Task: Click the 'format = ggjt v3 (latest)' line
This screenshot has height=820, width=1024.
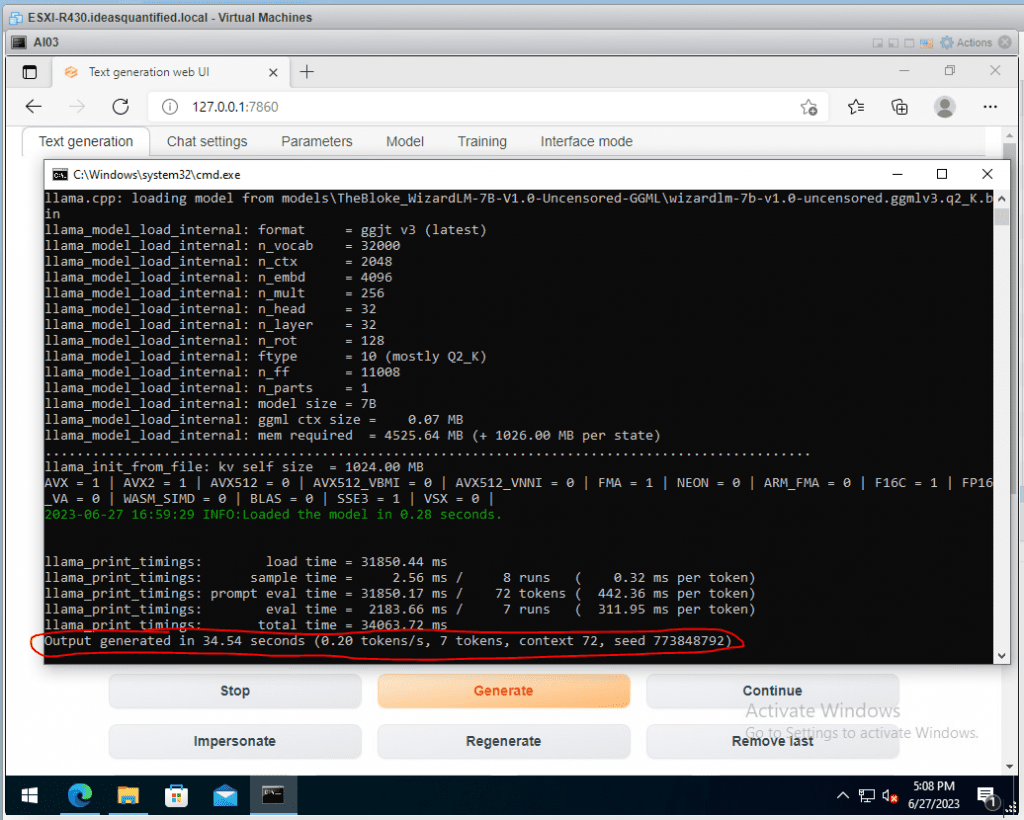Action: [x=265, y=230]
